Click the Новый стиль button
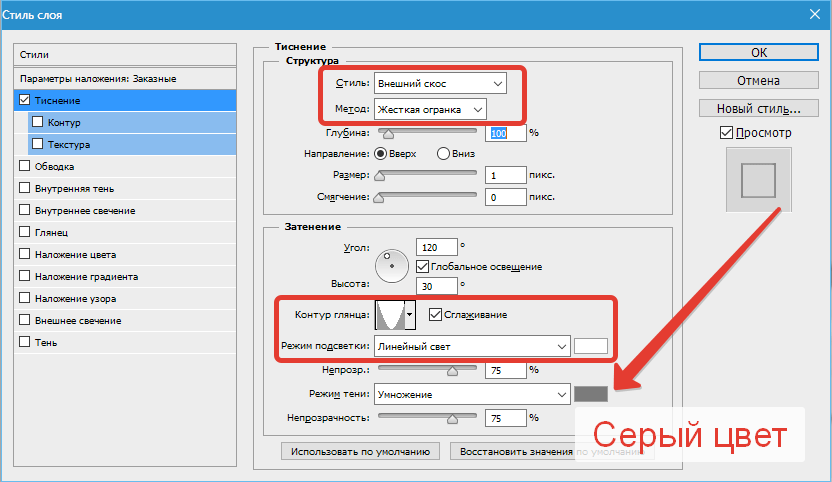 (759, 108)
